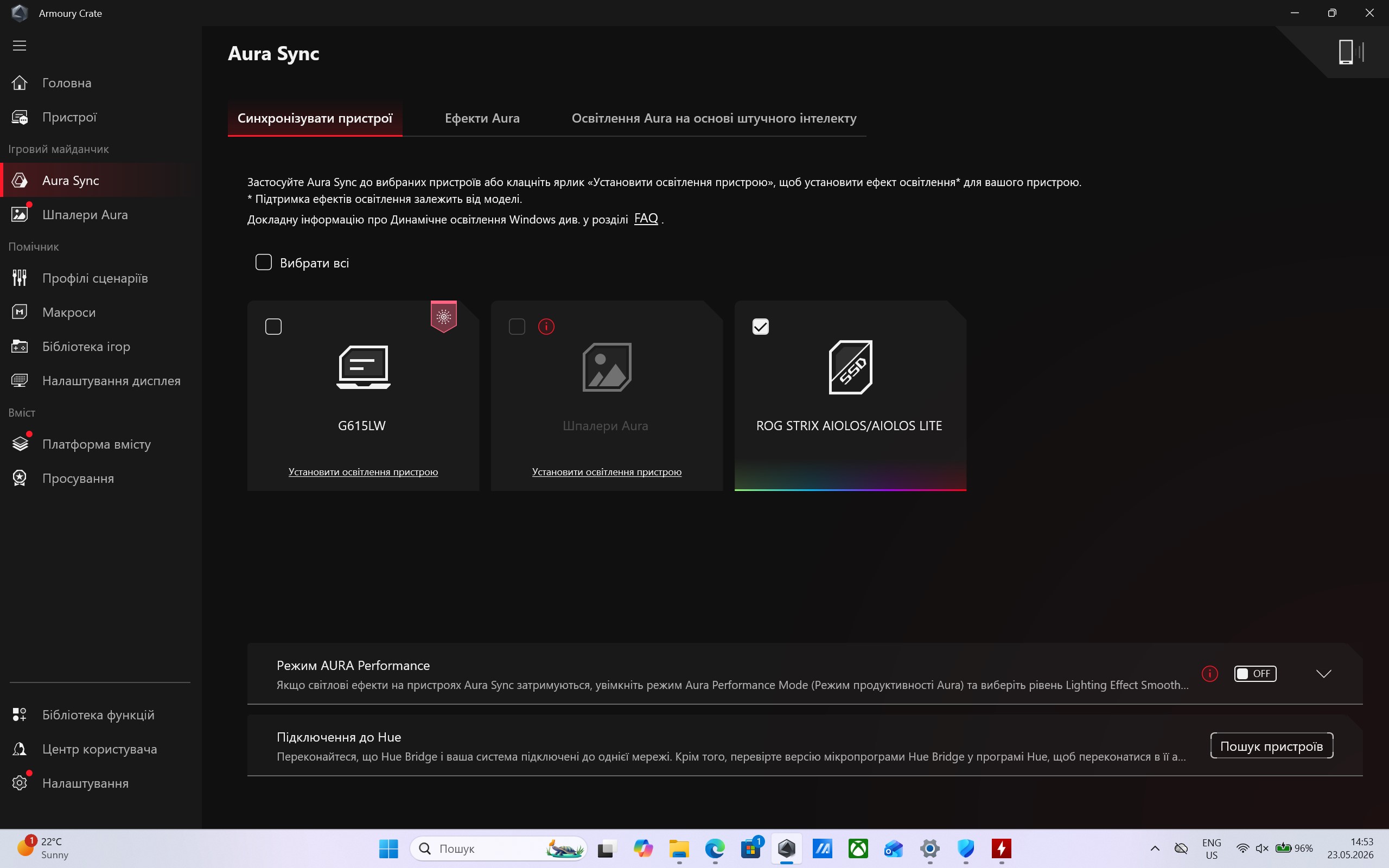Click the ROG STRIX AIOLOS SSD icon

click(x=850, y=367)
